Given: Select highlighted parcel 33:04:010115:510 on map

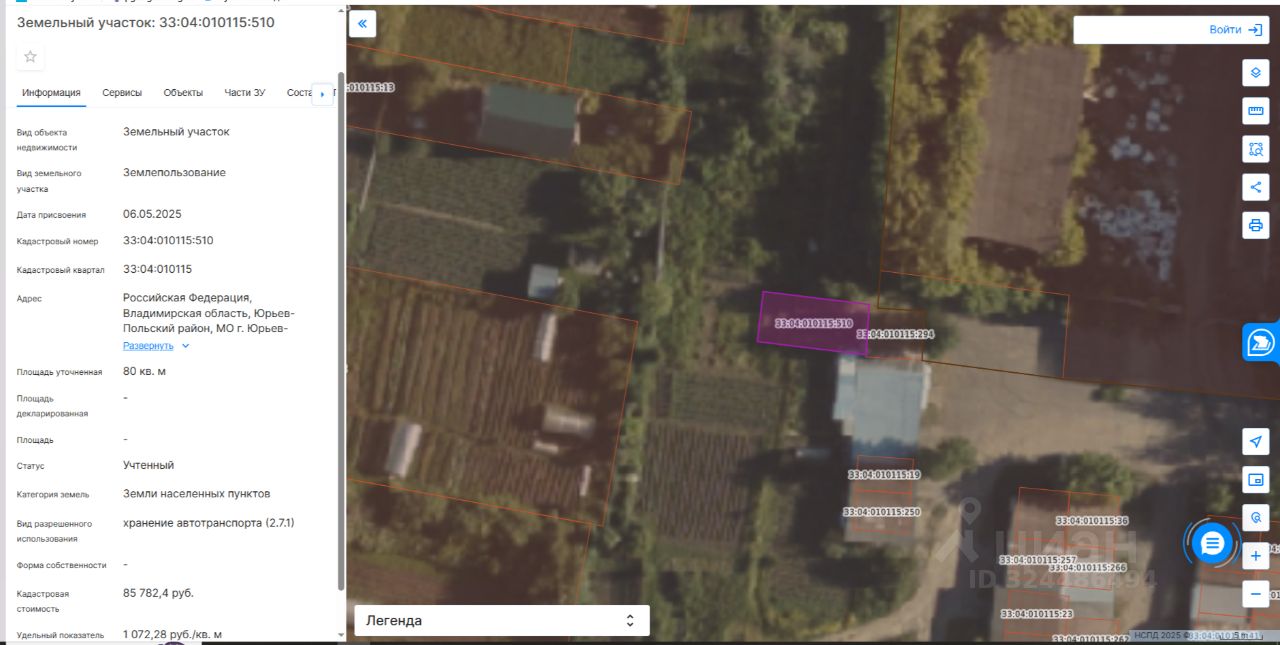Looking at the screenshot, I should coord(813,322).
